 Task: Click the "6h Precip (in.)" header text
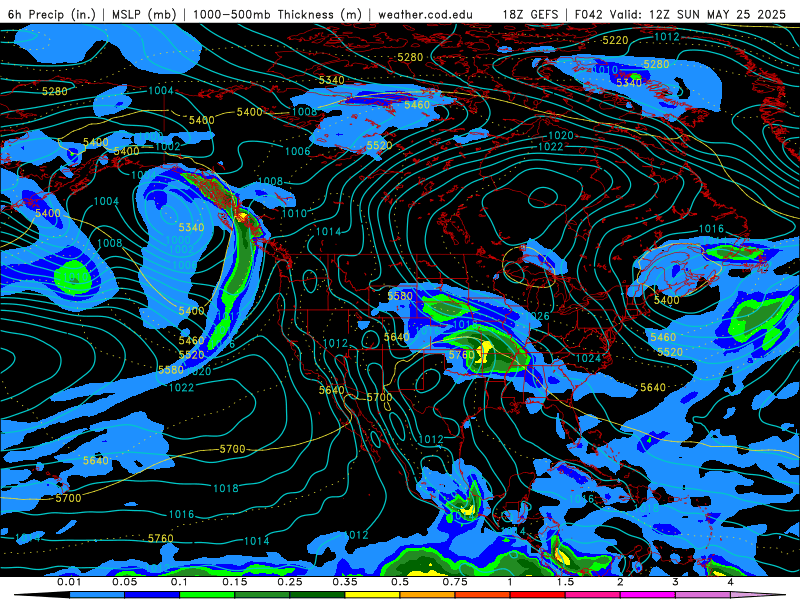[51, 14]
